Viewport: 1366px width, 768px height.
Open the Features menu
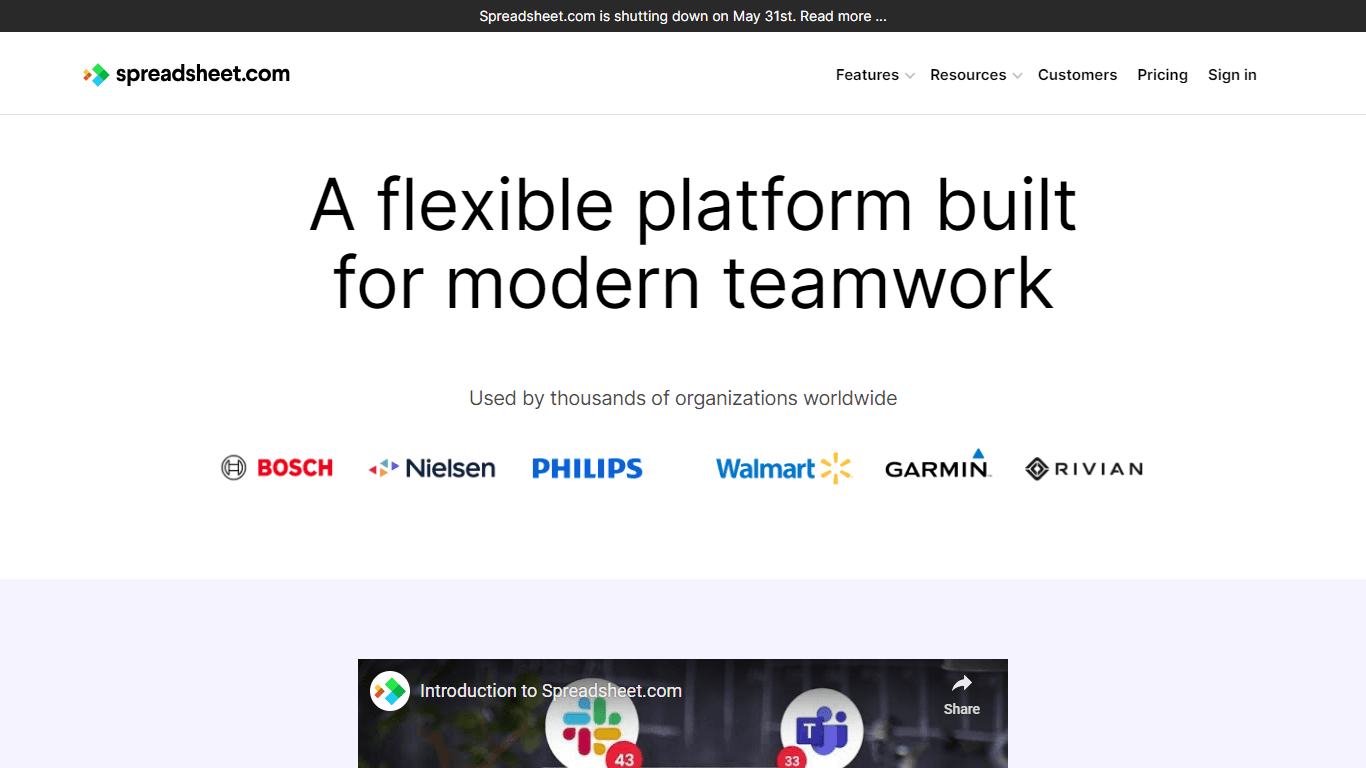867,75
